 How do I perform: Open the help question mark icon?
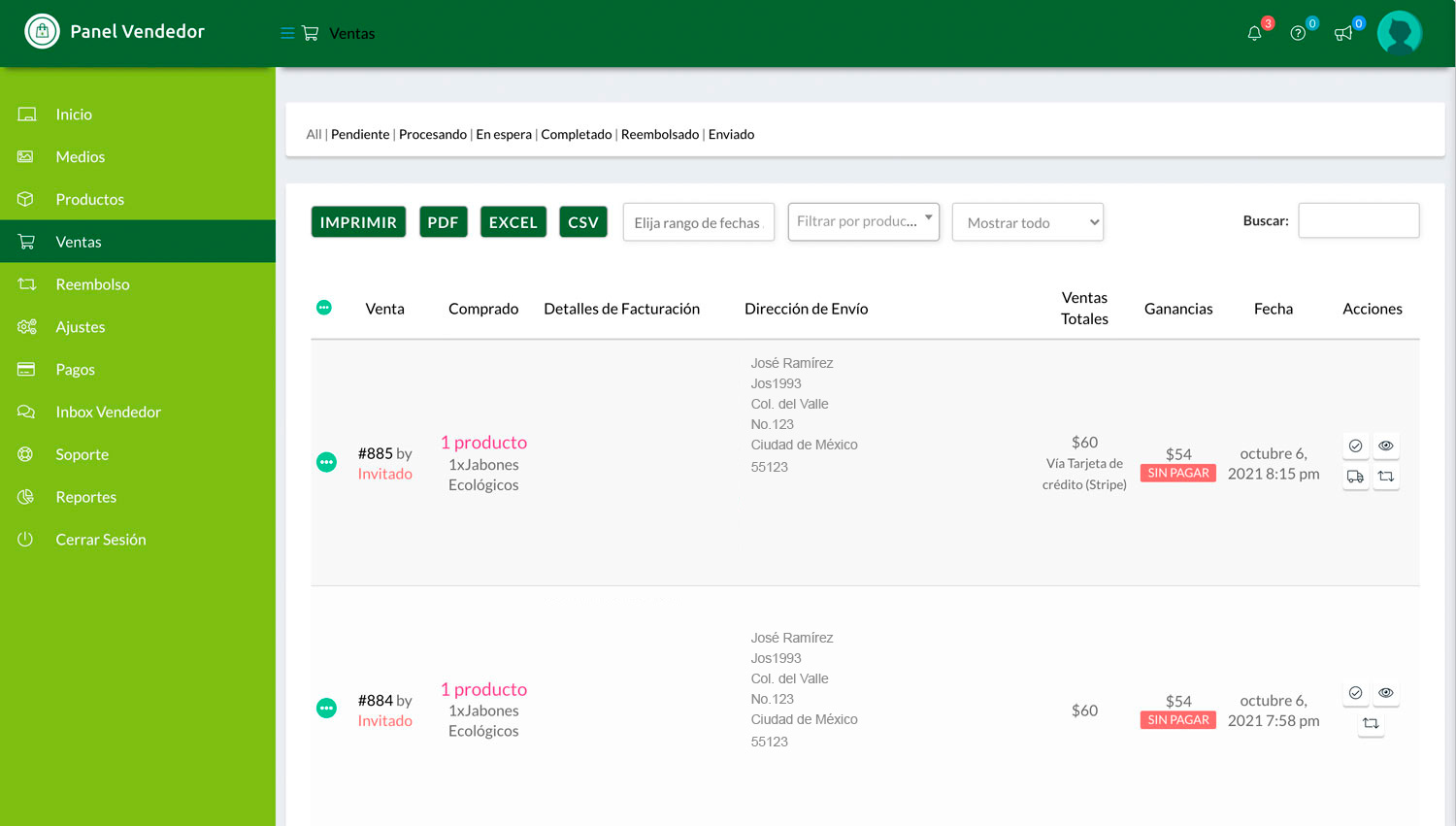click(x=1298, y=33)
